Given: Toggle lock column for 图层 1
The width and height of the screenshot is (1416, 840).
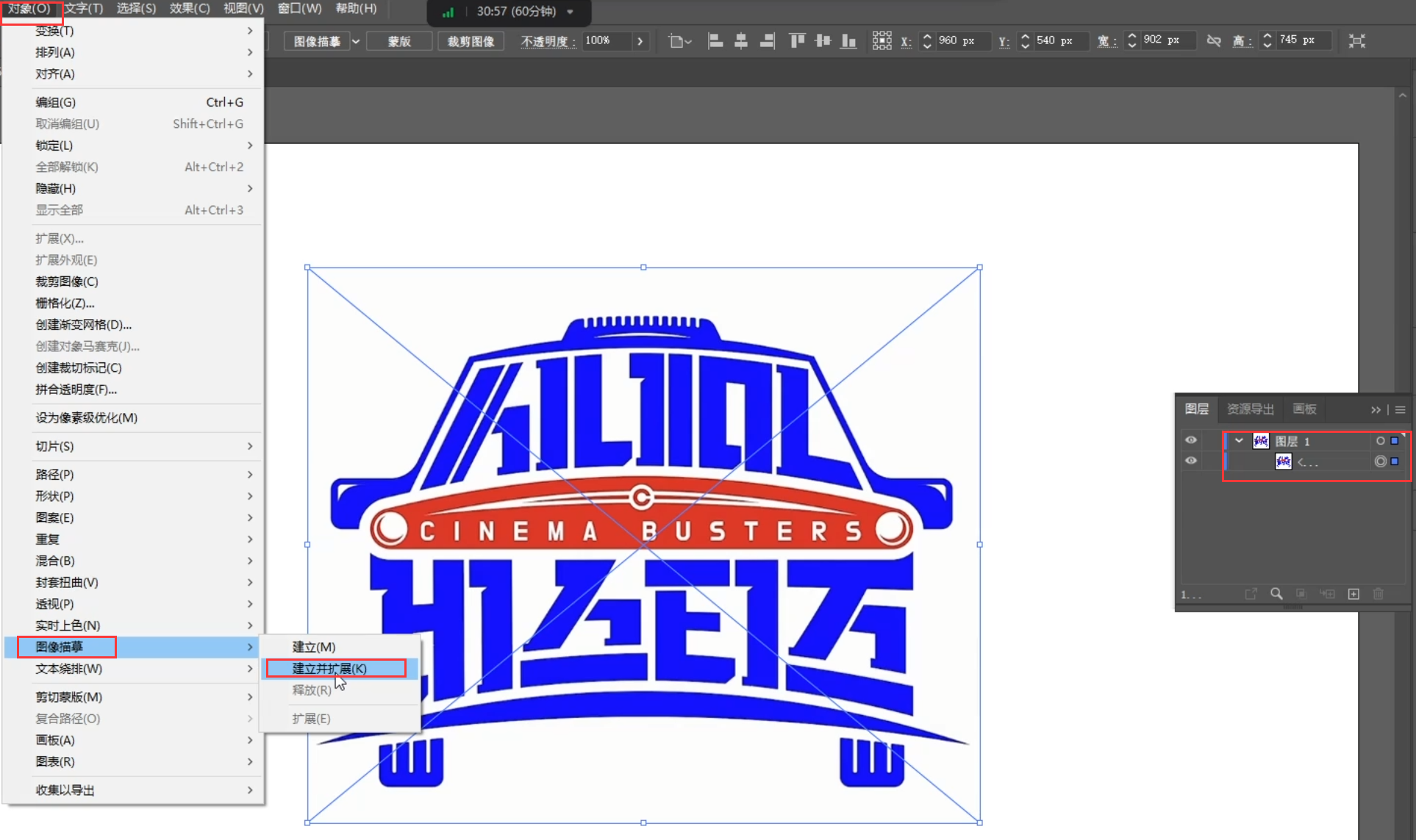Looking at the screenshot, I should click(1212, 441).
